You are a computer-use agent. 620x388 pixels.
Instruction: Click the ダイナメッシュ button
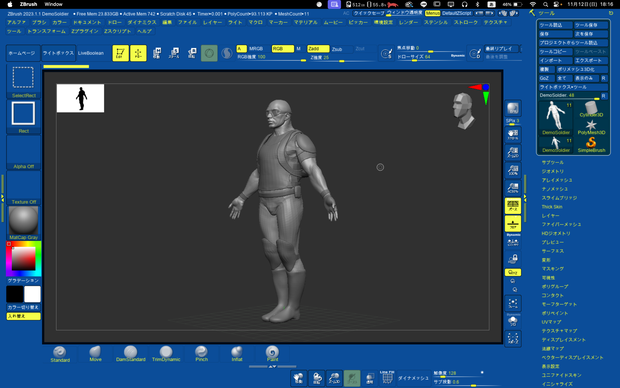point(413,378)
